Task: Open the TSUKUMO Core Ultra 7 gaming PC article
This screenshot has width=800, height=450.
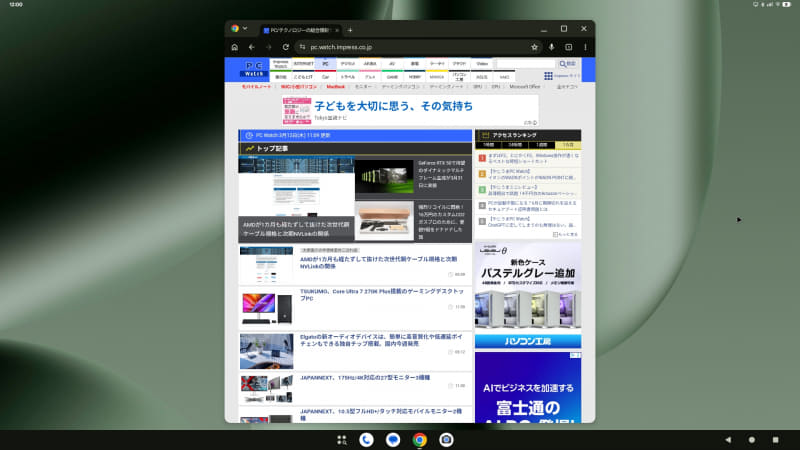Action: pos(382,294)
